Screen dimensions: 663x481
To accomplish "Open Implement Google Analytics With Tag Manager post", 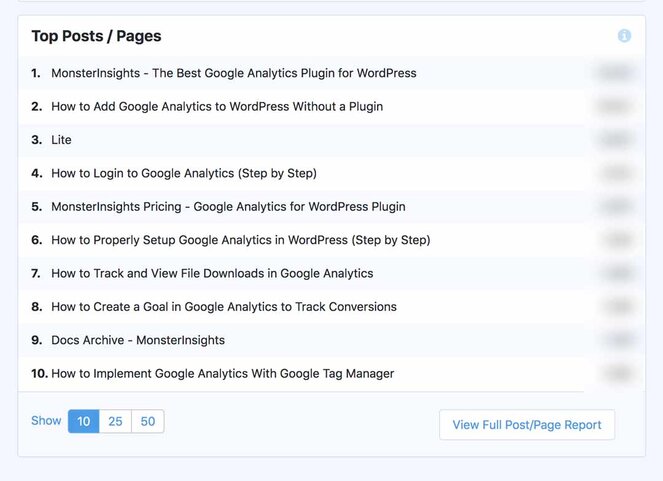I will tap(222, 374).
